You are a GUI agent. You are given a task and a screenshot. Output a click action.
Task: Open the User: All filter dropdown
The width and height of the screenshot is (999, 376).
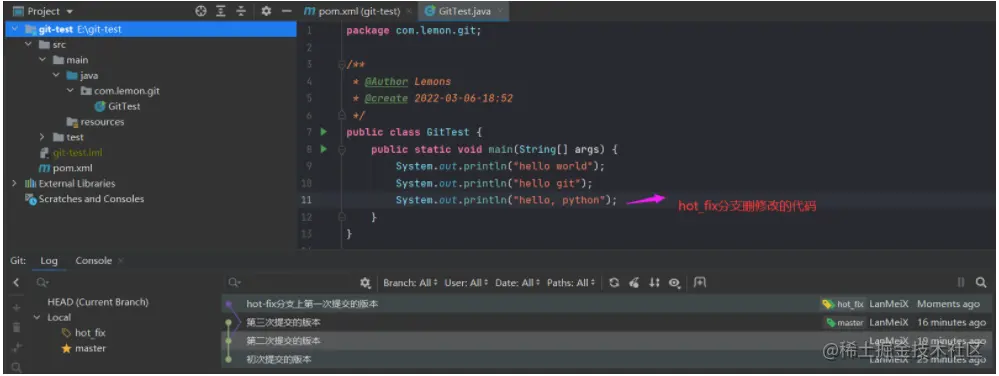pyautogui.click(x=466, y=282)
